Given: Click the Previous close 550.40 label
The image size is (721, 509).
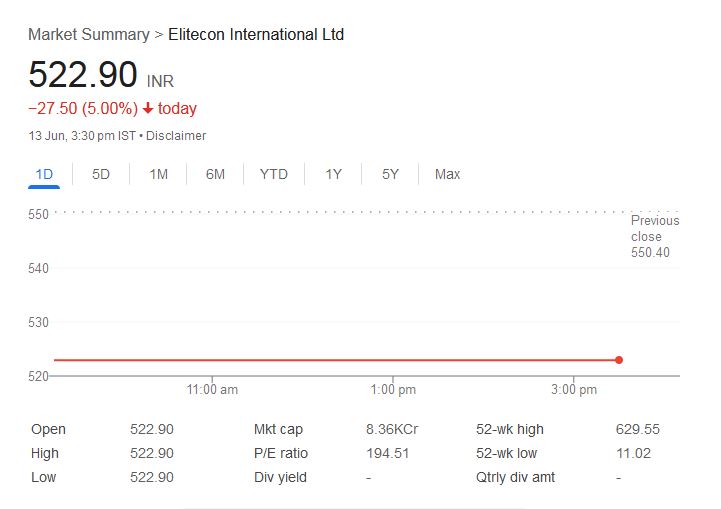Looking at the screenshot, I should [654, 236].
